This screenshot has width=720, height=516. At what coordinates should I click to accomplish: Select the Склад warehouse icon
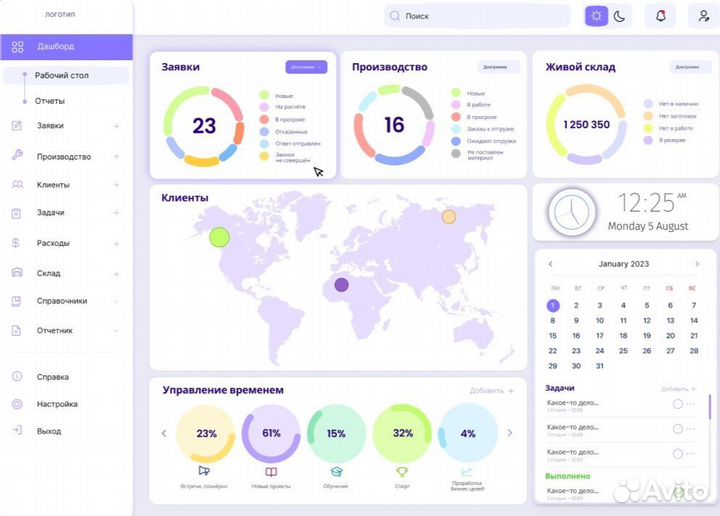point(17,272)
